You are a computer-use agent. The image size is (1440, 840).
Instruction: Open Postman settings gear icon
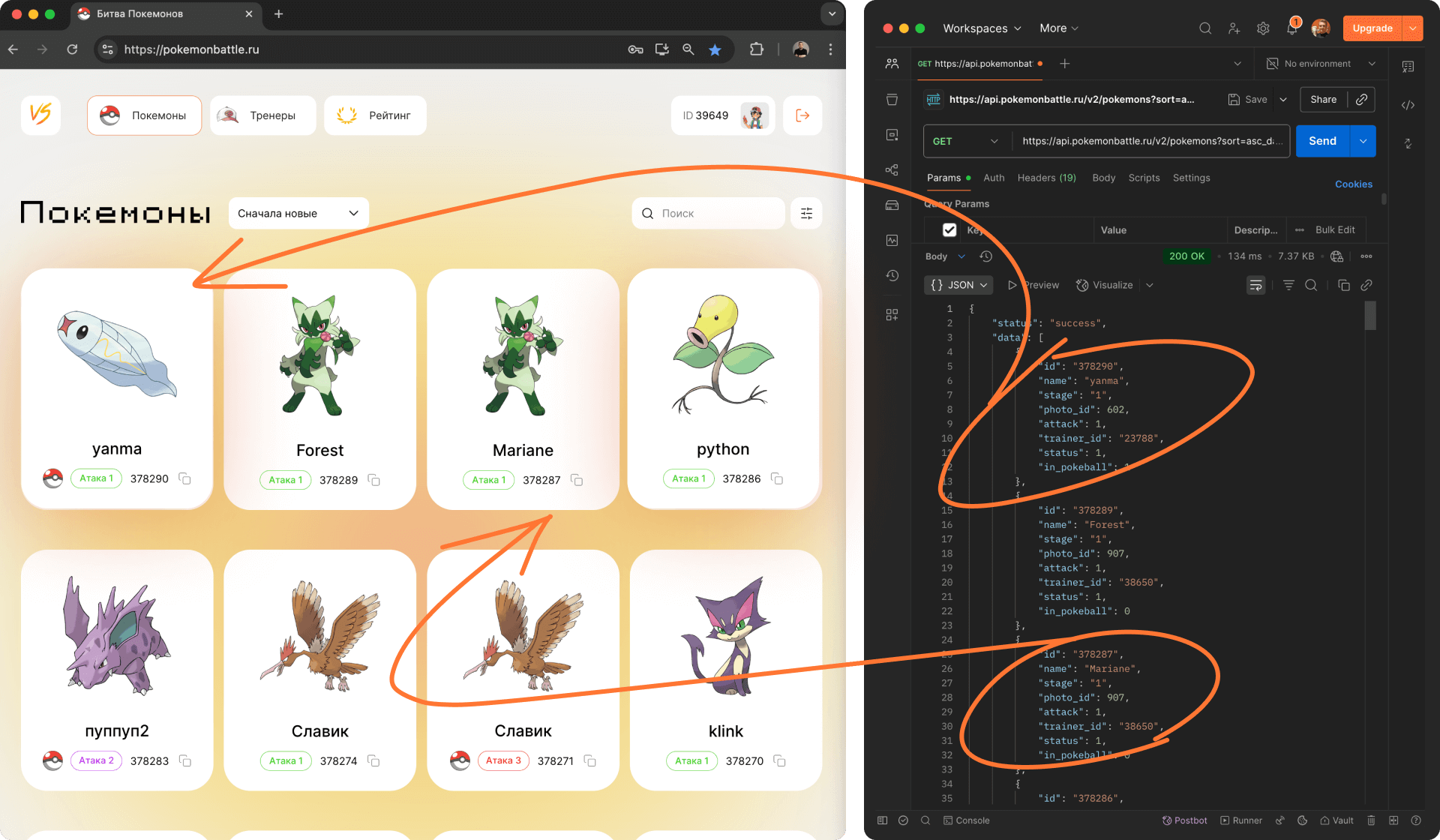pyautogui.click(x=1263, y=28)
